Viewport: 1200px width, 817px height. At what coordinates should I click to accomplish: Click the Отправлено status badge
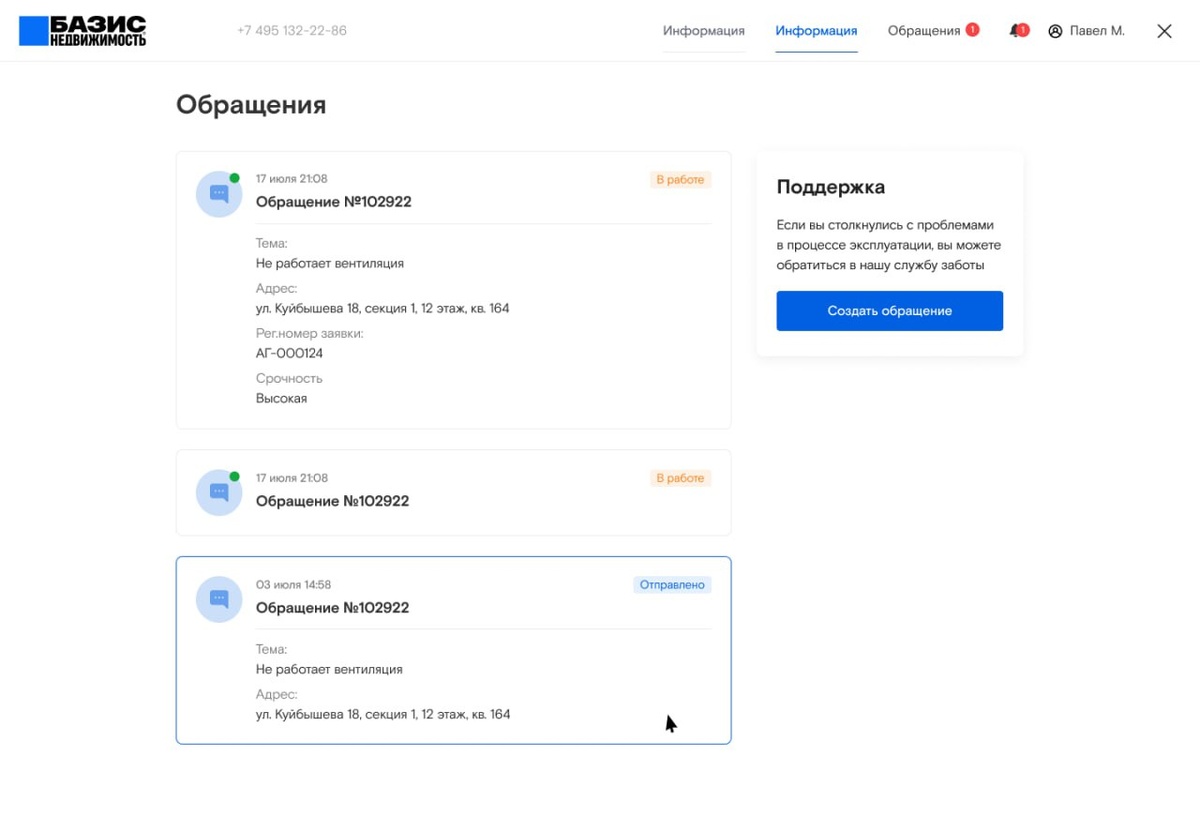point(672,585)
